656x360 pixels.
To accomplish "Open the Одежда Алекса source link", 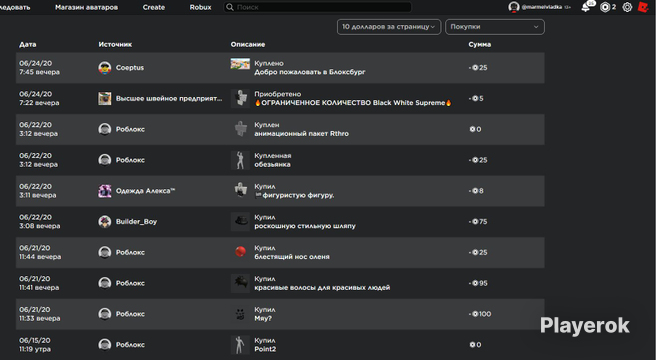I will click(x=145, y=191).
